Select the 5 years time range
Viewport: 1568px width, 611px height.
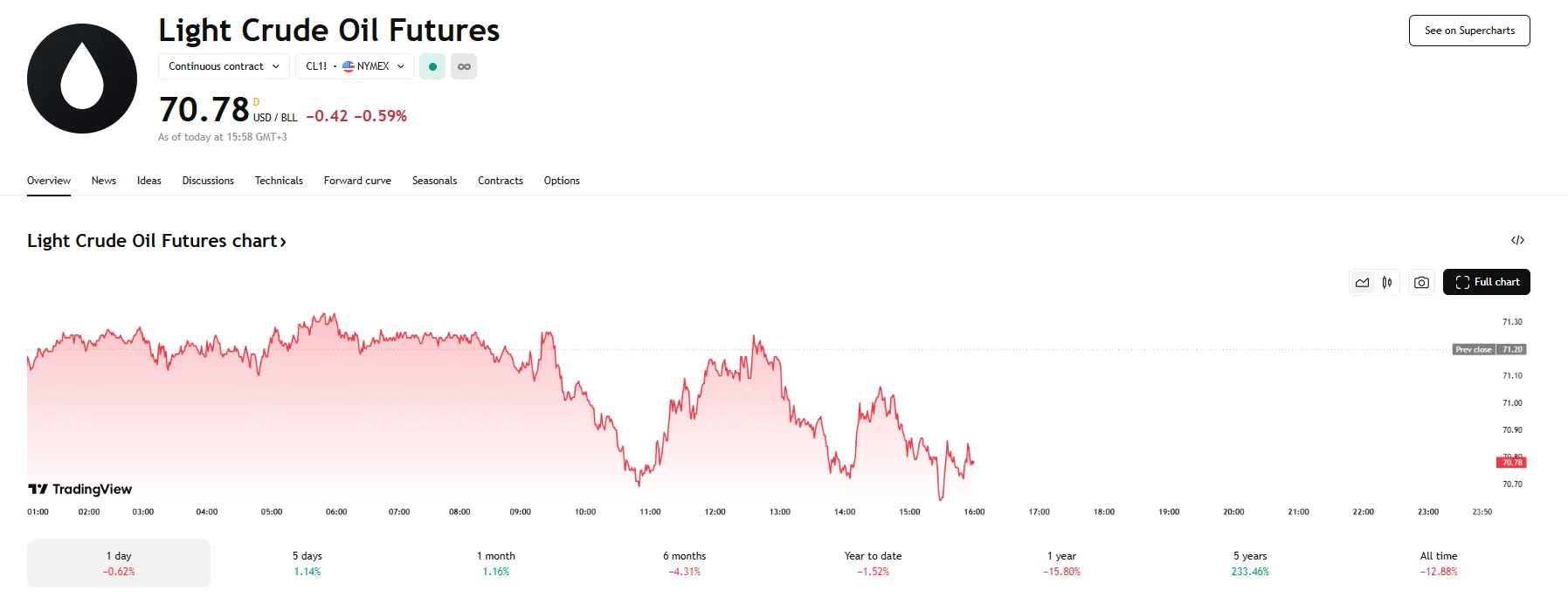click(1250, 563)
